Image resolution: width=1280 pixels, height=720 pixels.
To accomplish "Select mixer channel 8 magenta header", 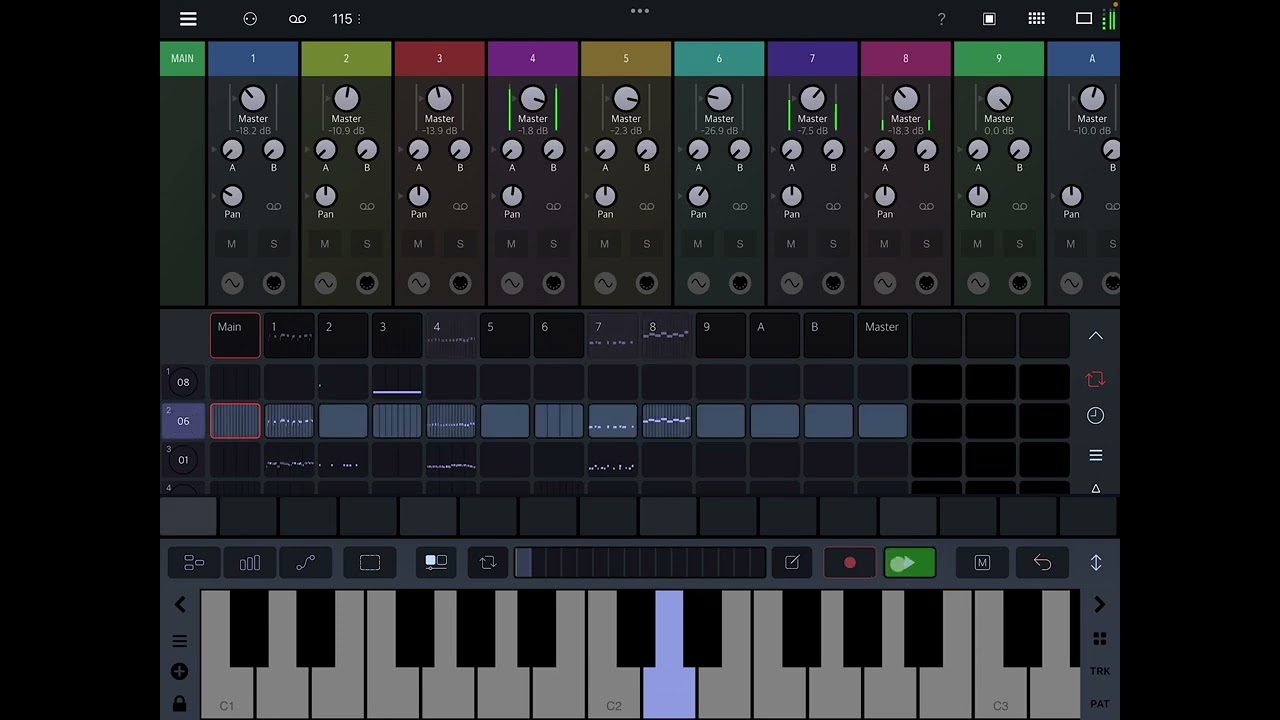I will [x=906, y=59].
